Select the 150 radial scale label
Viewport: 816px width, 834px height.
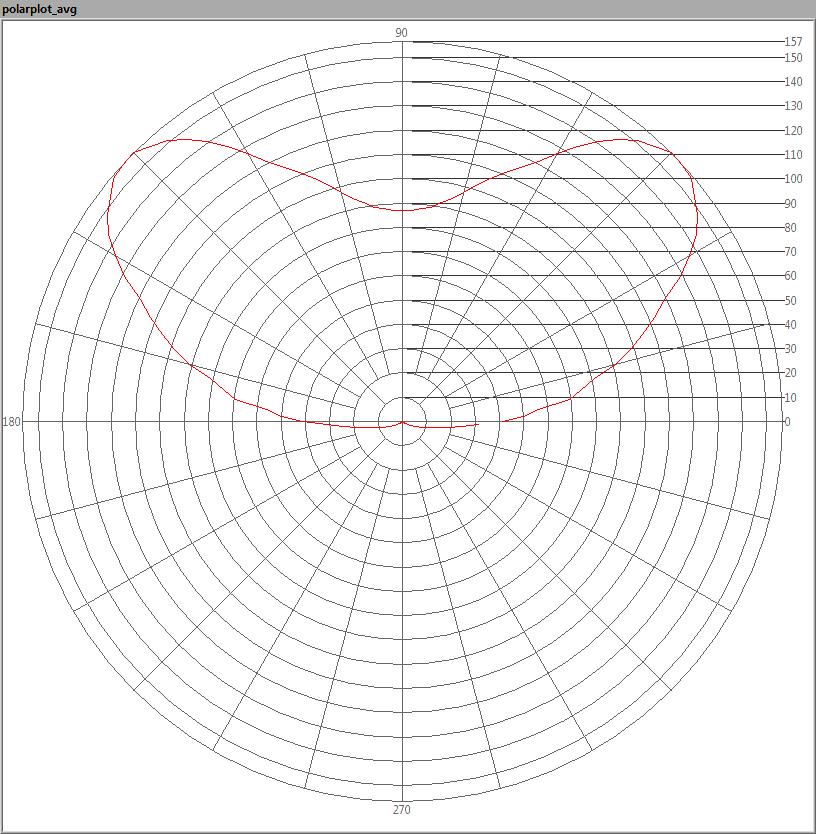(x=793, y=58)
